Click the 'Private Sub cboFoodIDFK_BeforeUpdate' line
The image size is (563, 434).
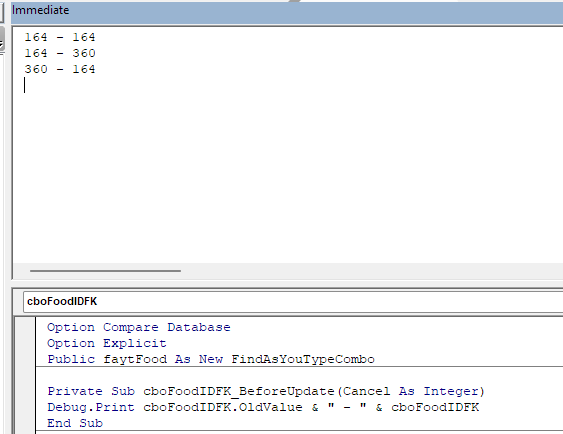(x=266, y=391)
